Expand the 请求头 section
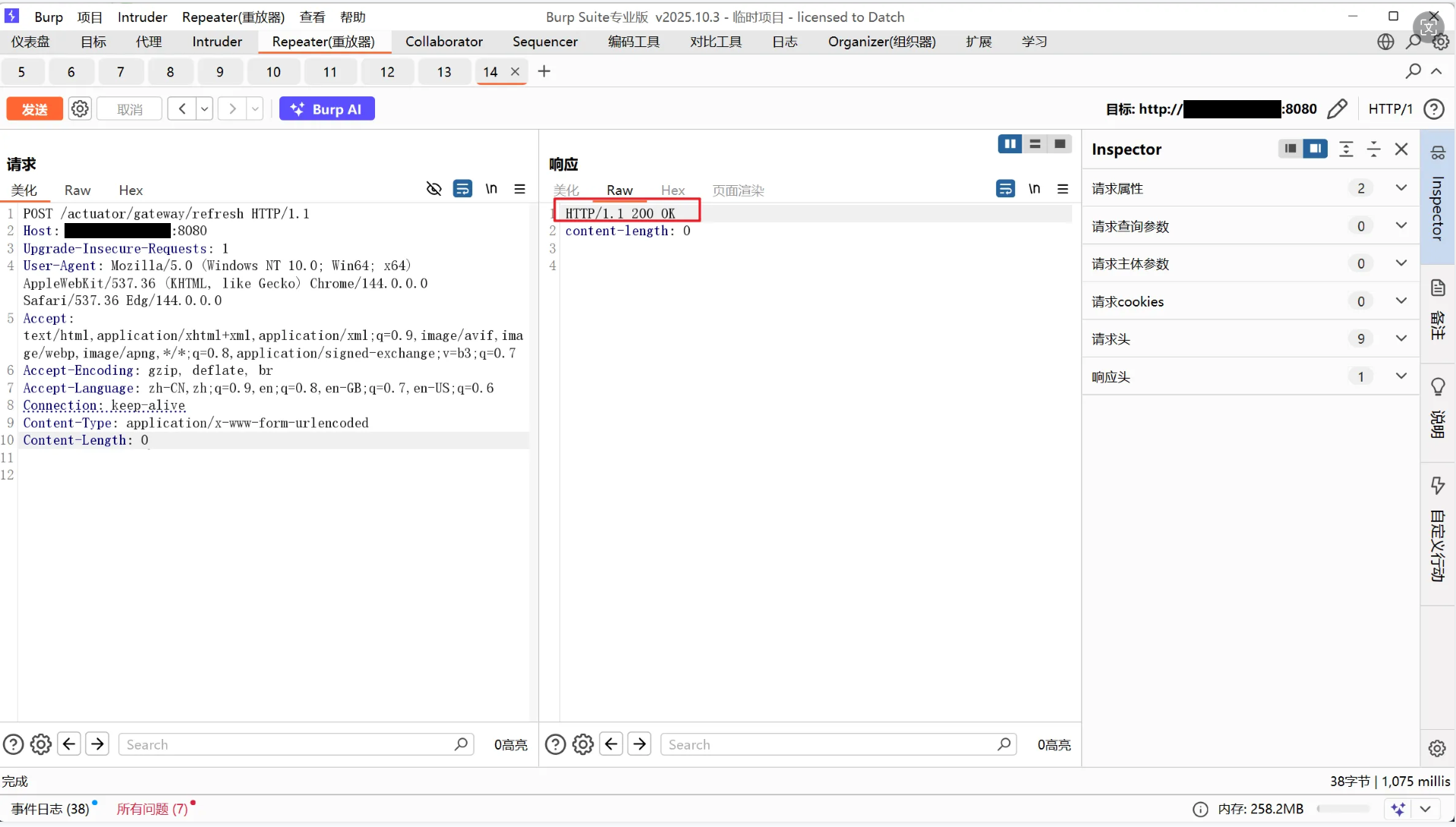Viewport: 1456px width, 827px height. 1250,338
